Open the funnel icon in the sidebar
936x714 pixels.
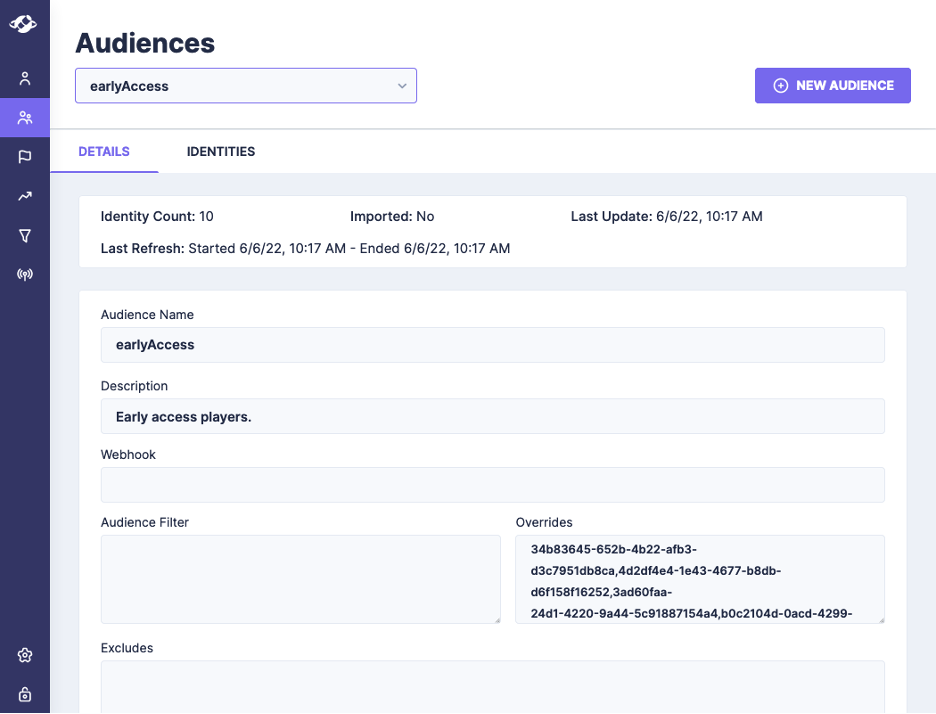pyautogui.click(x=25, y=236)
